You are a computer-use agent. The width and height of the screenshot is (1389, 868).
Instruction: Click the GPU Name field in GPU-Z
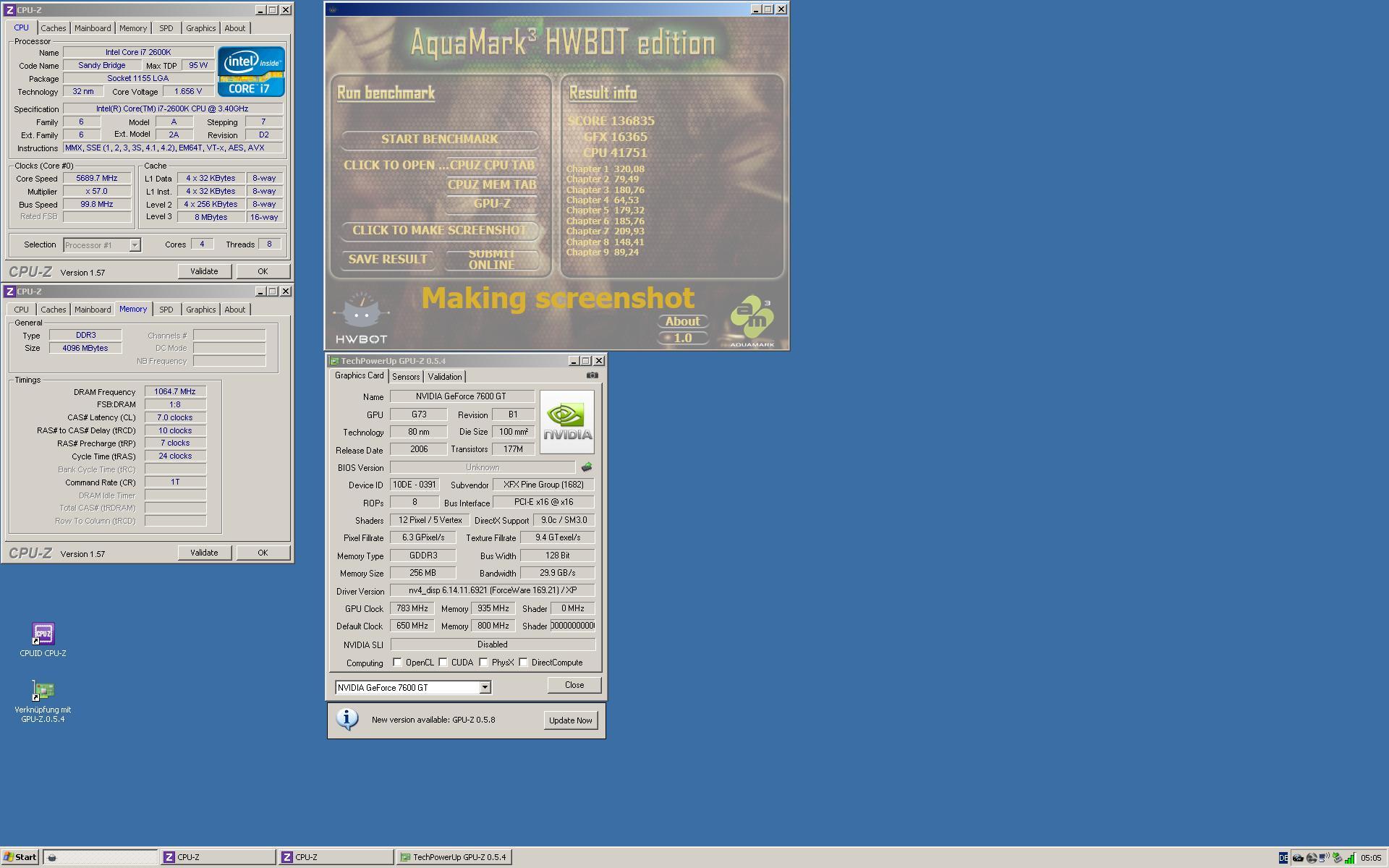[x=462, y=396]
